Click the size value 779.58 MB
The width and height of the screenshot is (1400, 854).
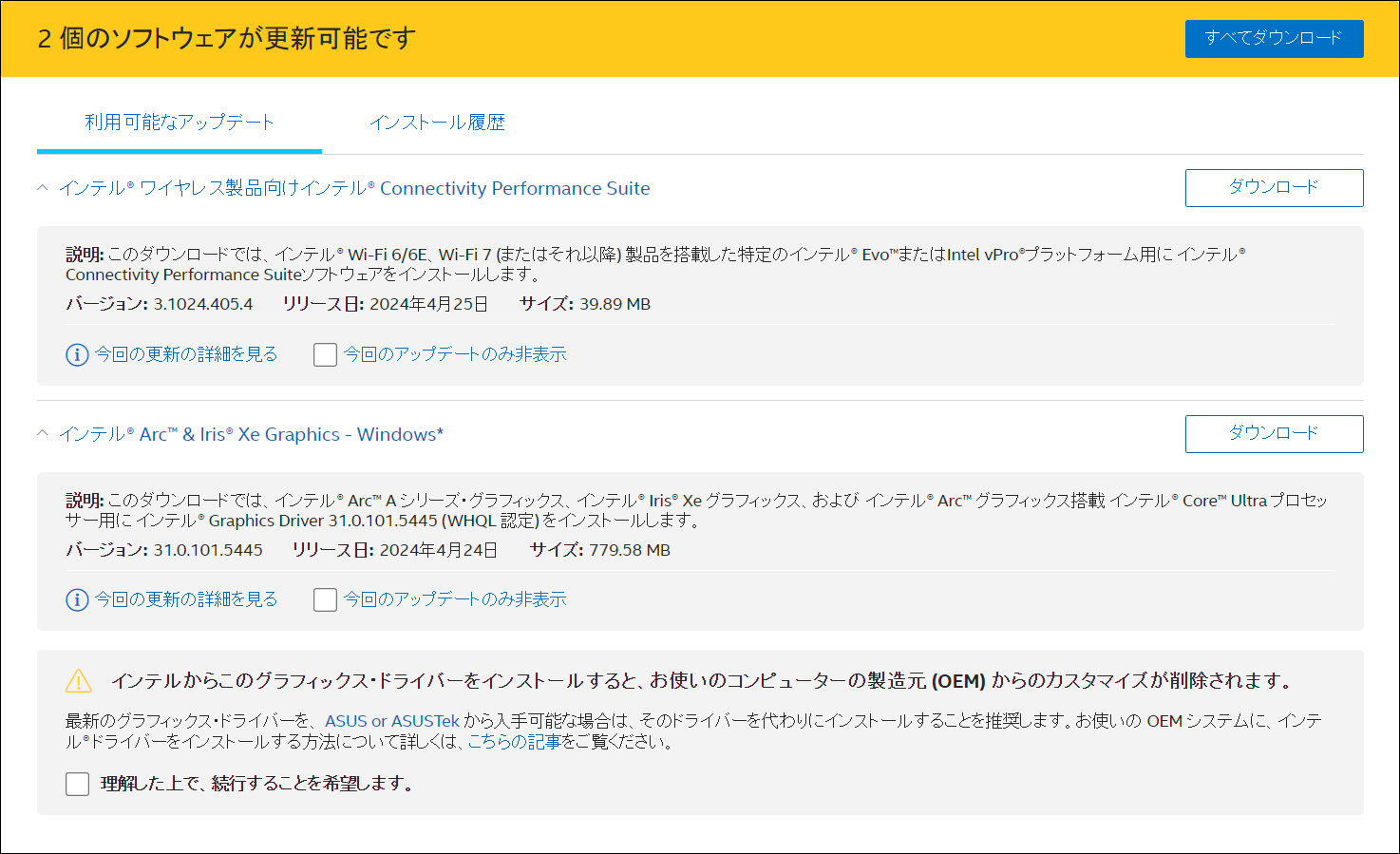(x=630, y=550)
